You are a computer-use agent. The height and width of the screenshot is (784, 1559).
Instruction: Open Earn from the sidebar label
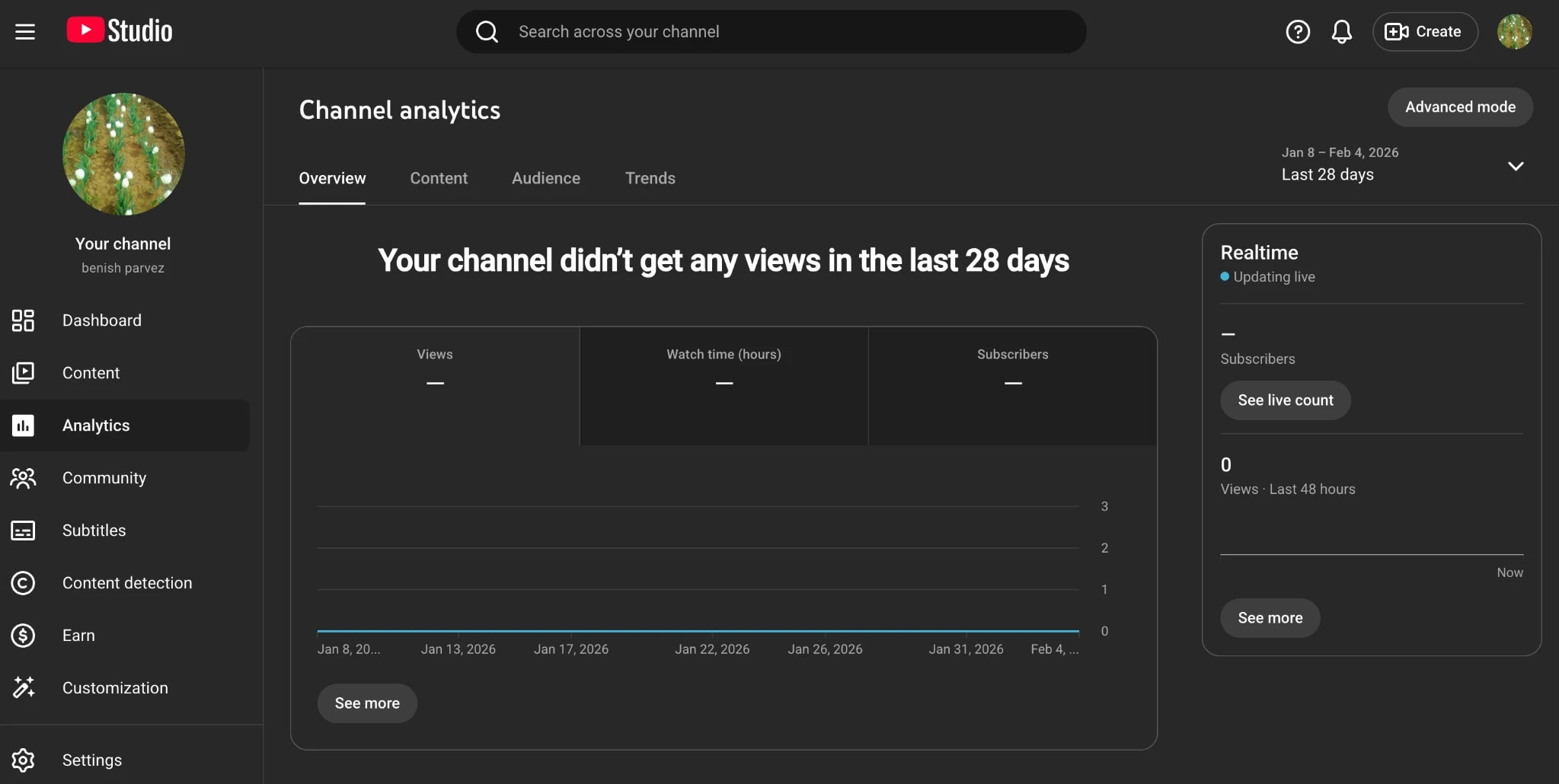[78, 636]
